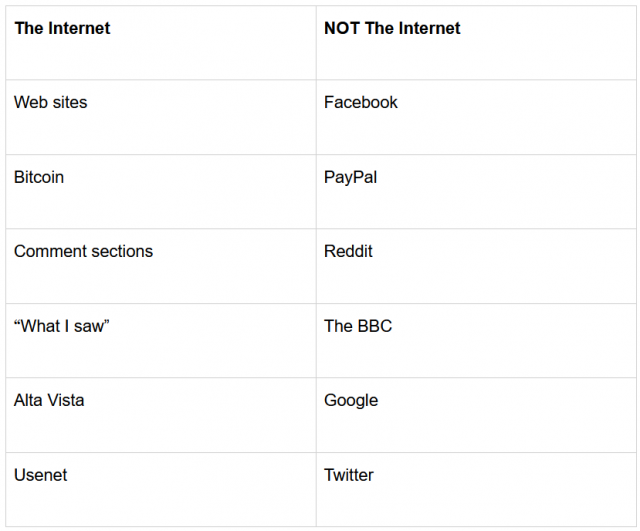The height and width of the screenshot is (531, 640).
Task: Select the "Reddit" cell
Action: coord(348,251)
